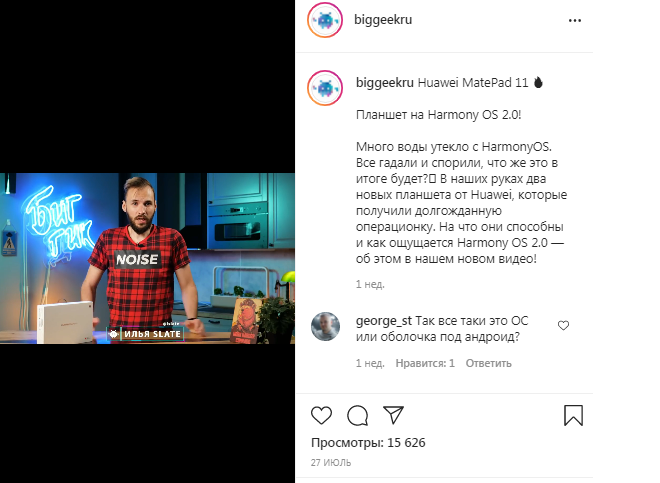Play the Huawei MatePad video
Screen dimensions: 660x483
click(x=147, y=258)
